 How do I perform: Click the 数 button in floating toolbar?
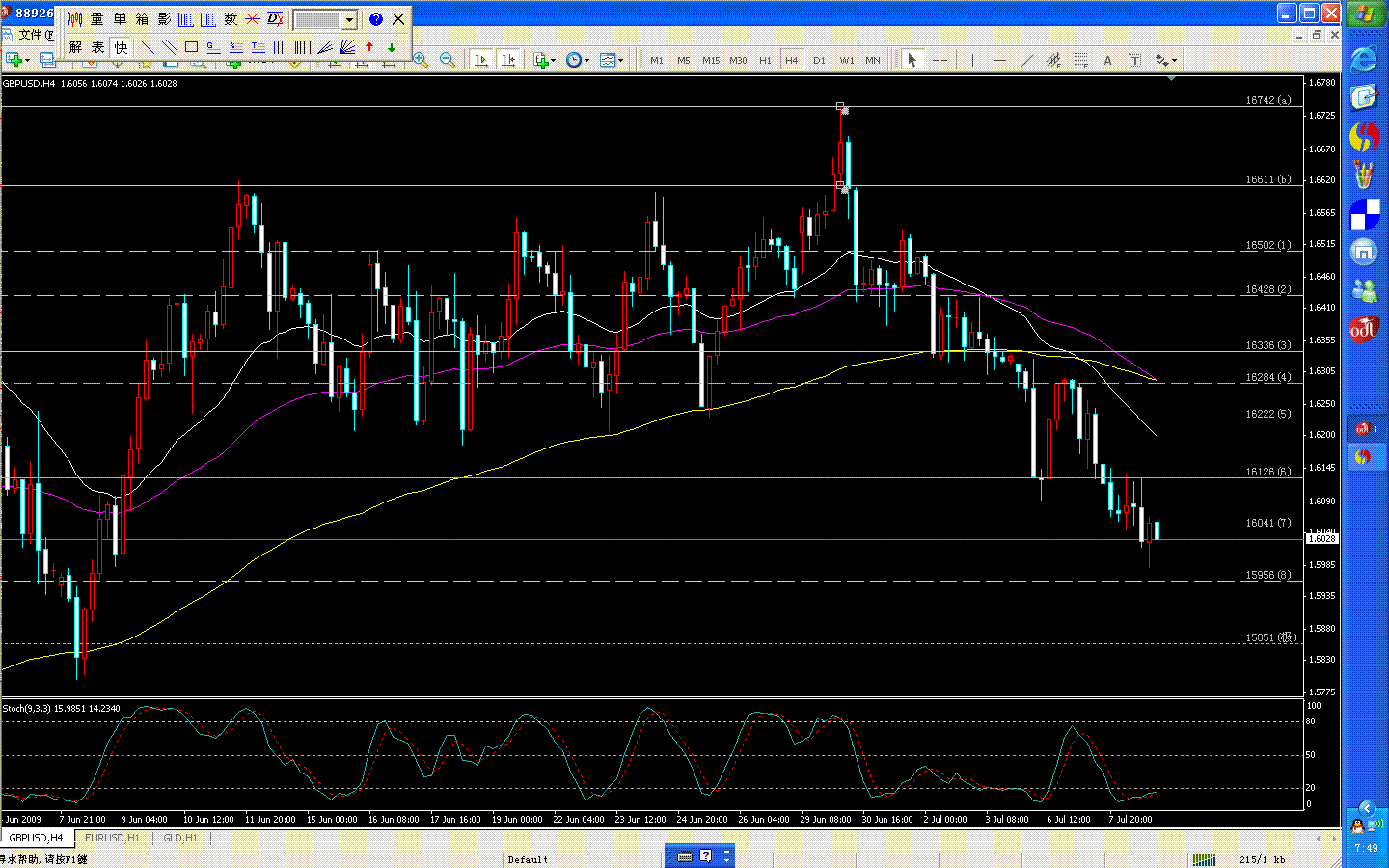click(x=231, y=19)
